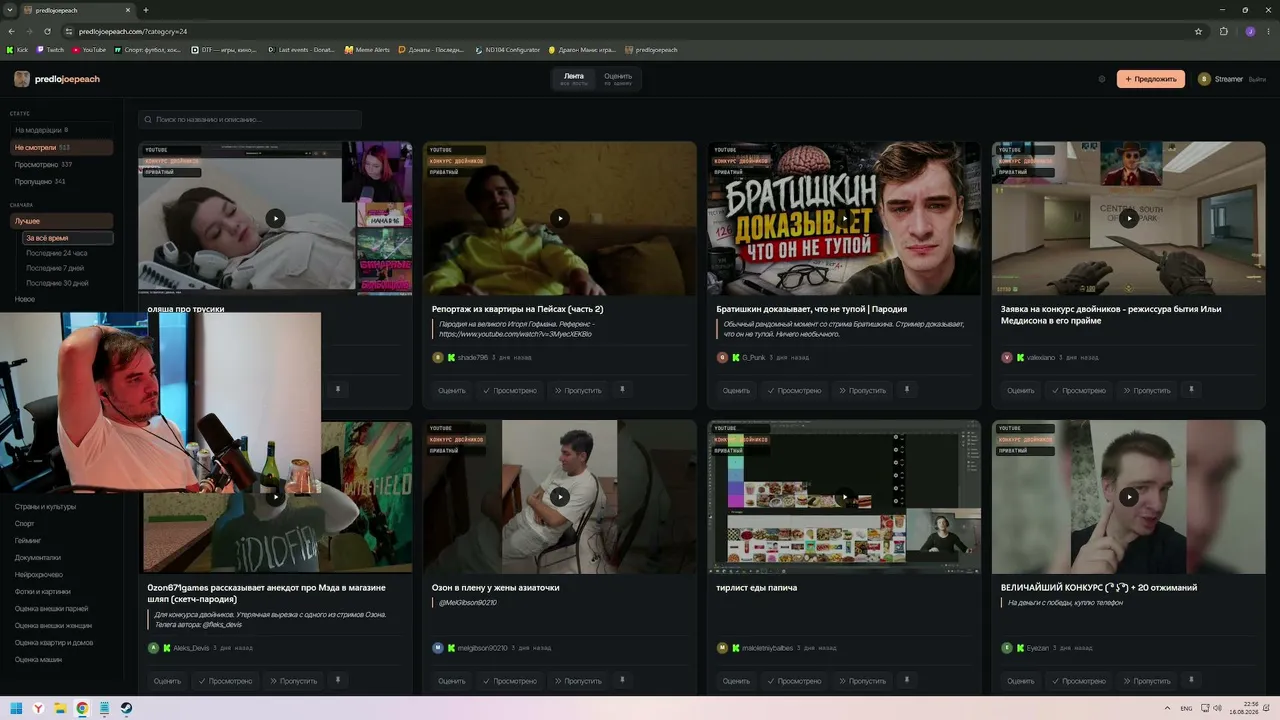Viewport: 1280px width, 720px height.
Task: Pin the ВЕЛИЧАЙШИЙ КОНКУРС card
Action: pyautogui.click(x=1190, y=680)
